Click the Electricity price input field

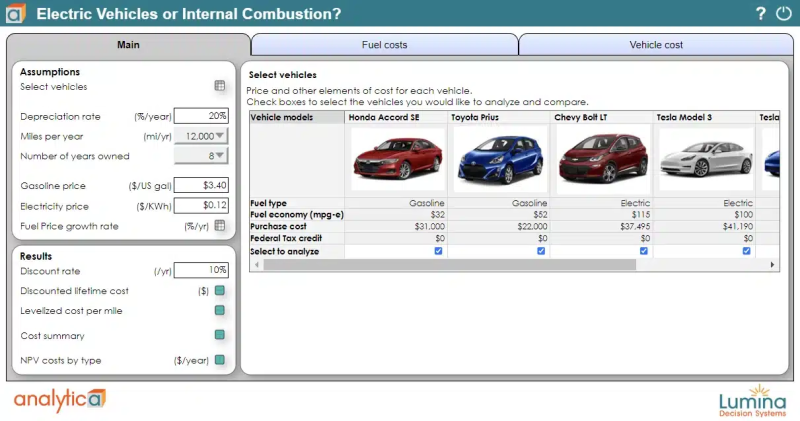201,205
